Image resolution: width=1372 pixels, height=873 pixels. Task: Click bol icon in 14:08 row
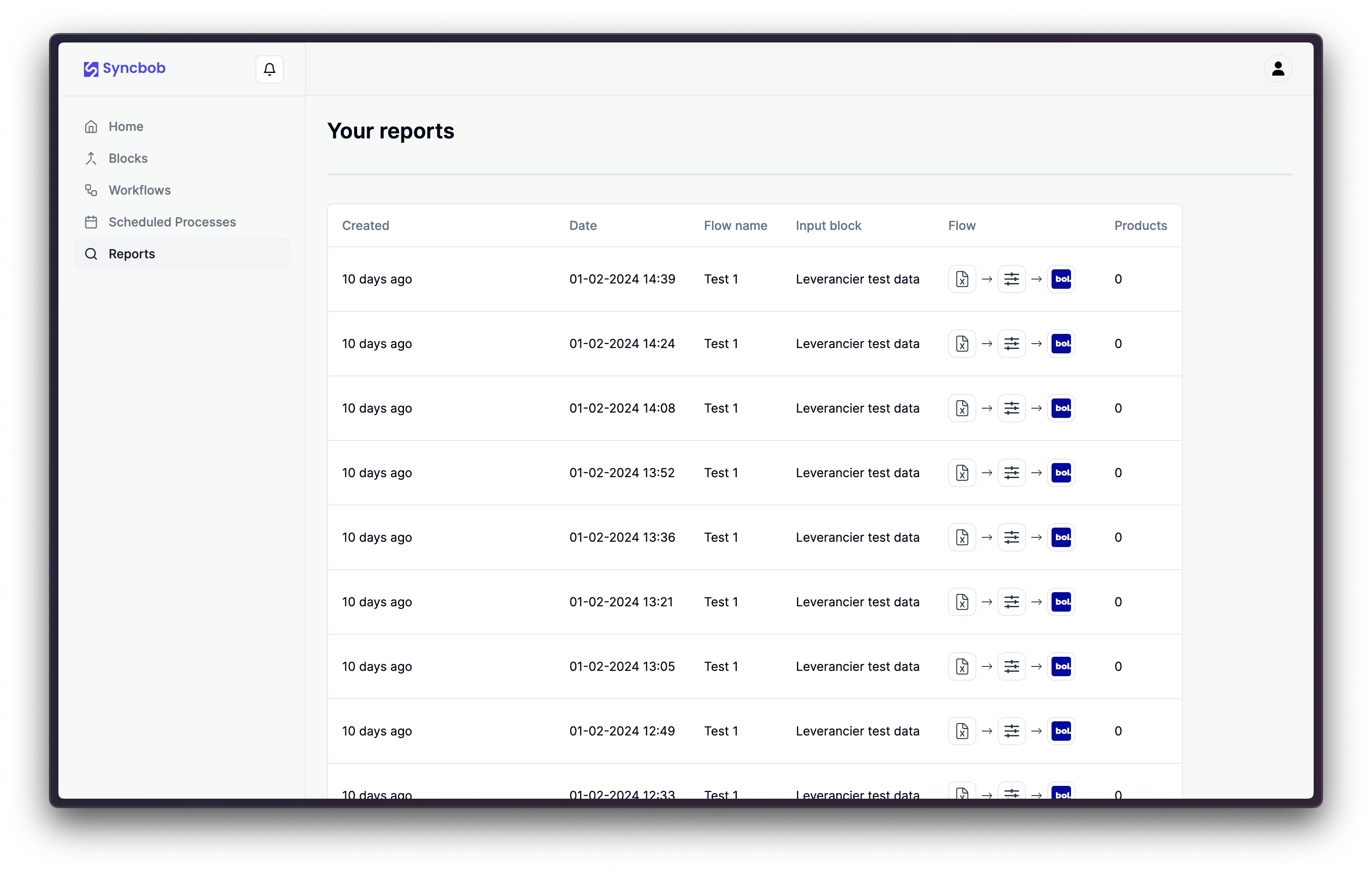click(1061, 408)
